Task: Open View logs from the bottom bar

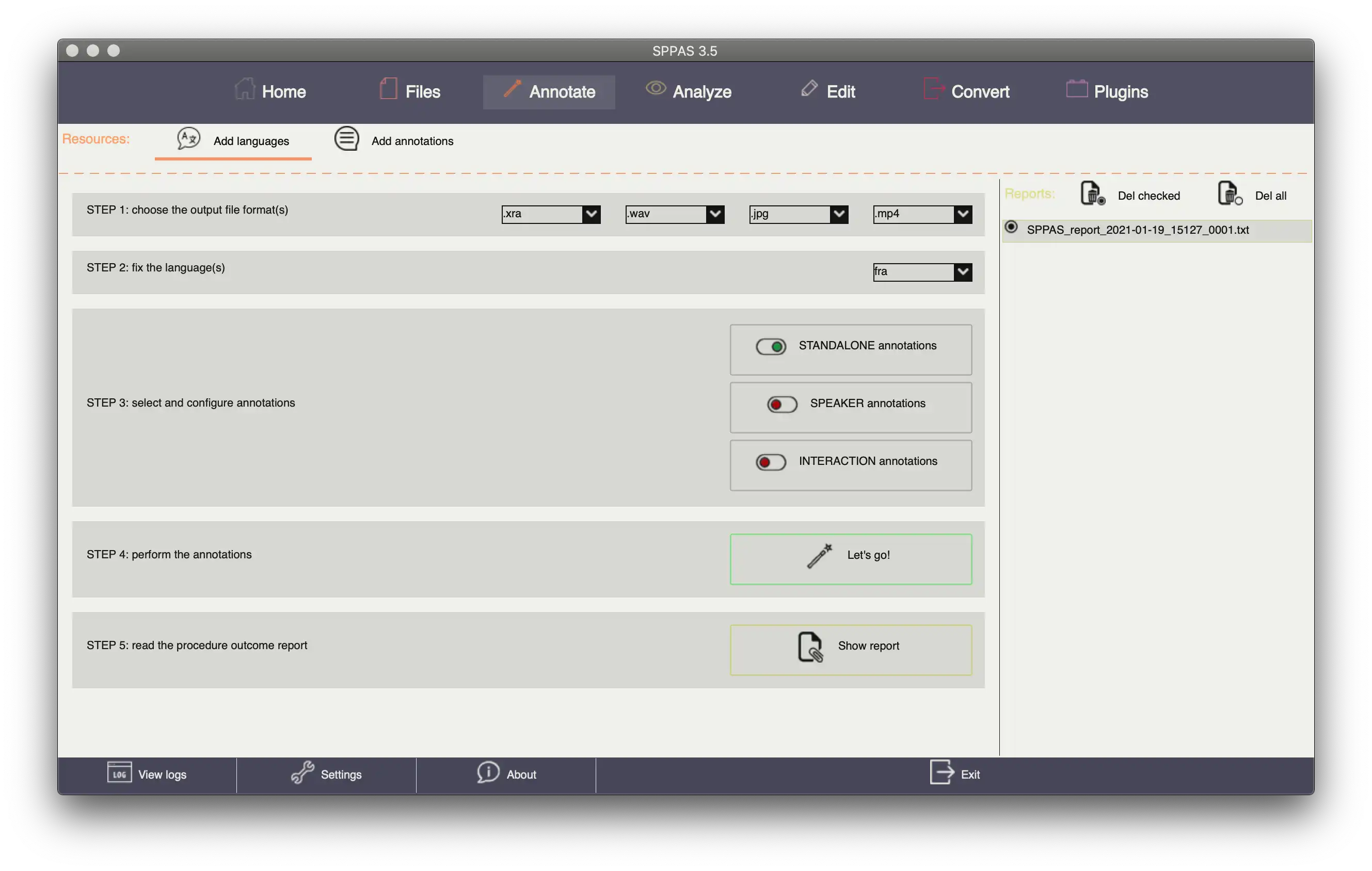Action: click(x=147, y=773)
